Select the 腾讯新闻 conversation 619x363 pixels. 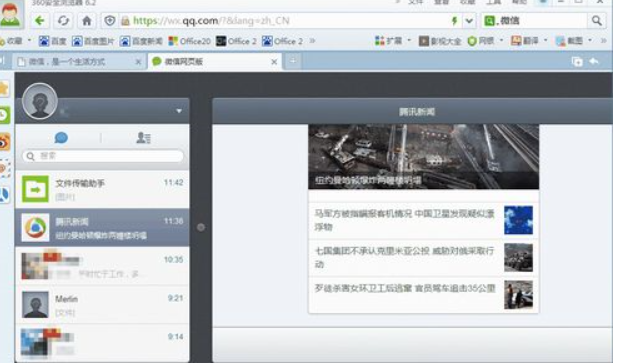pyautogui.click(x=102, y=227)
